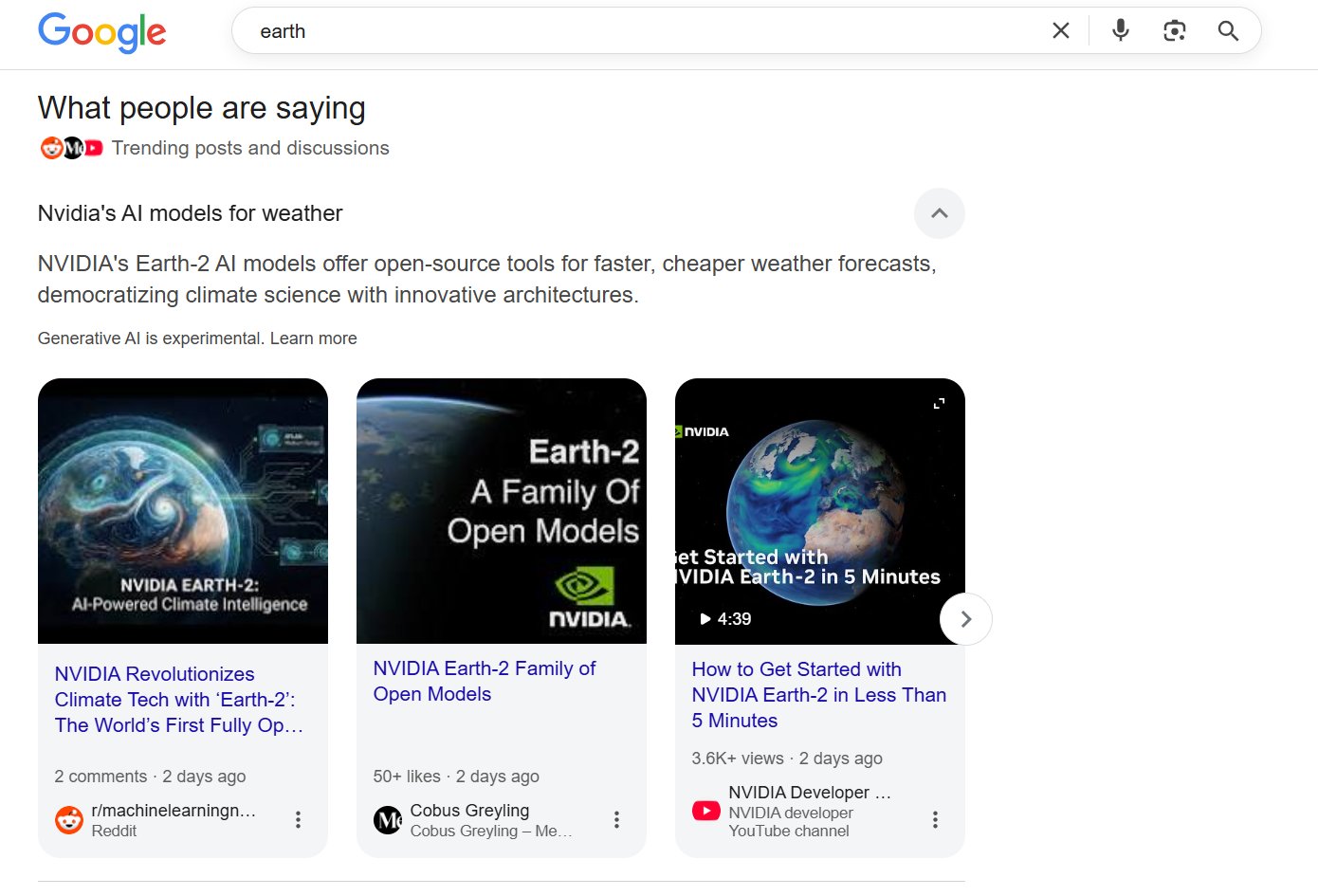
Task: Collapse the Nvidia's AI models section
Action: 939,213
